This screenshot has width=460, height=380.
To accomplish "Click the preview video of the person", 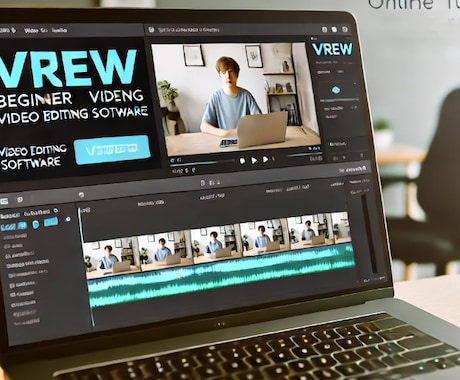I will 235,98.
